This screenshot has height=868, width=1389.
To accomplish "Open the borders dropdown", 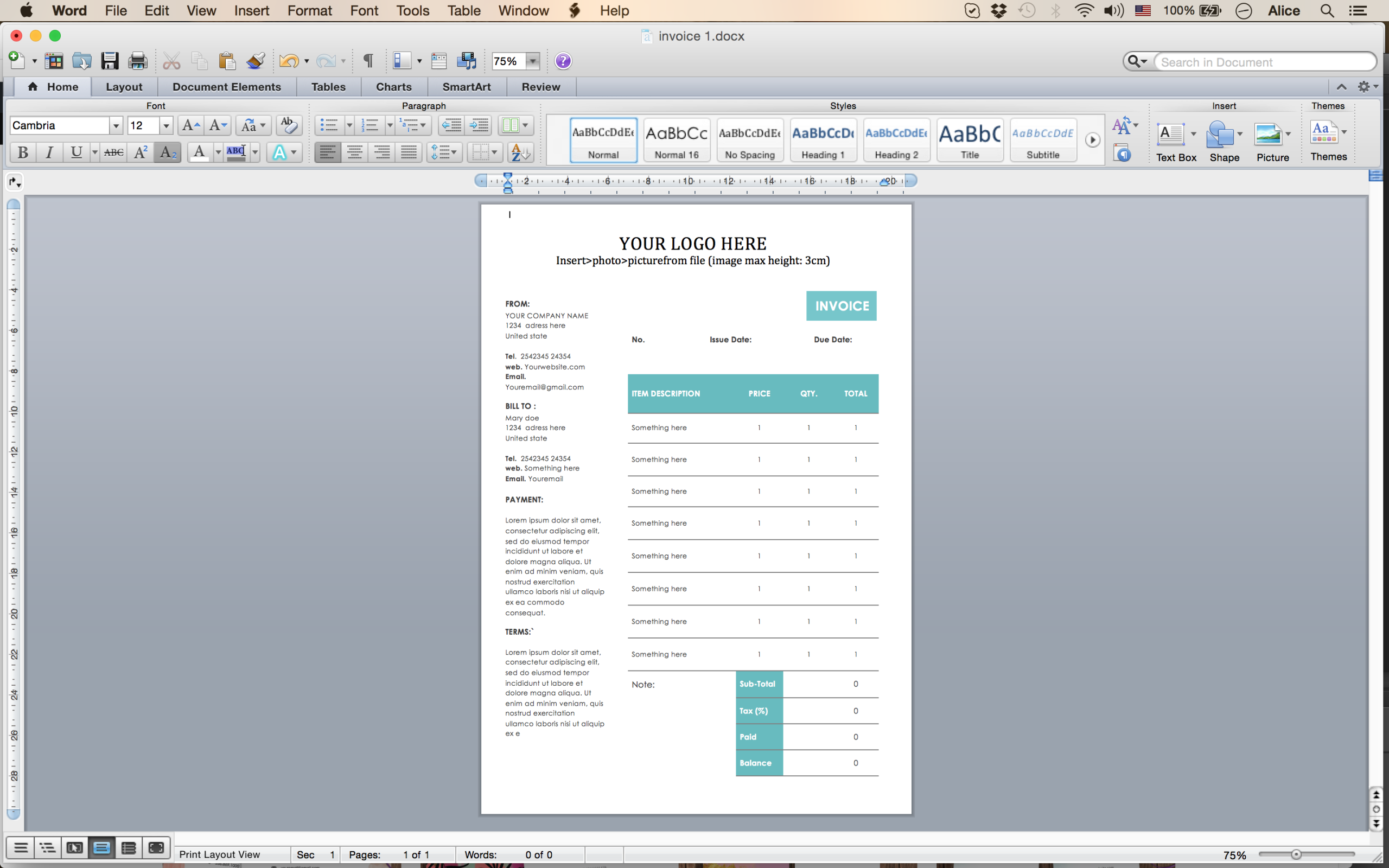I will click(485, 152).
